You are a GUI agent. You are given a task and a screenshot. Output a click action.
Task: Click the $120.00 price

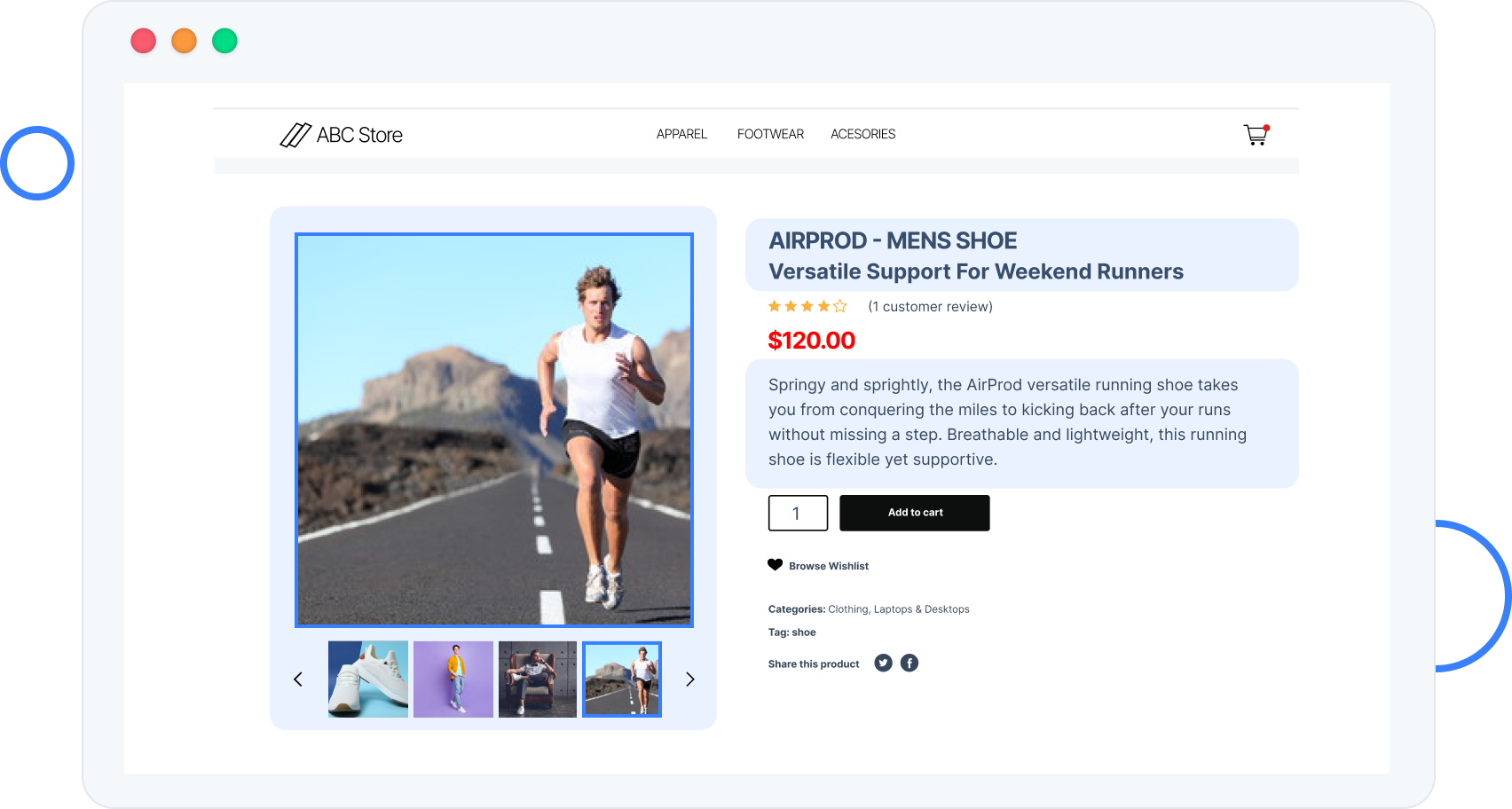(811, 341)
